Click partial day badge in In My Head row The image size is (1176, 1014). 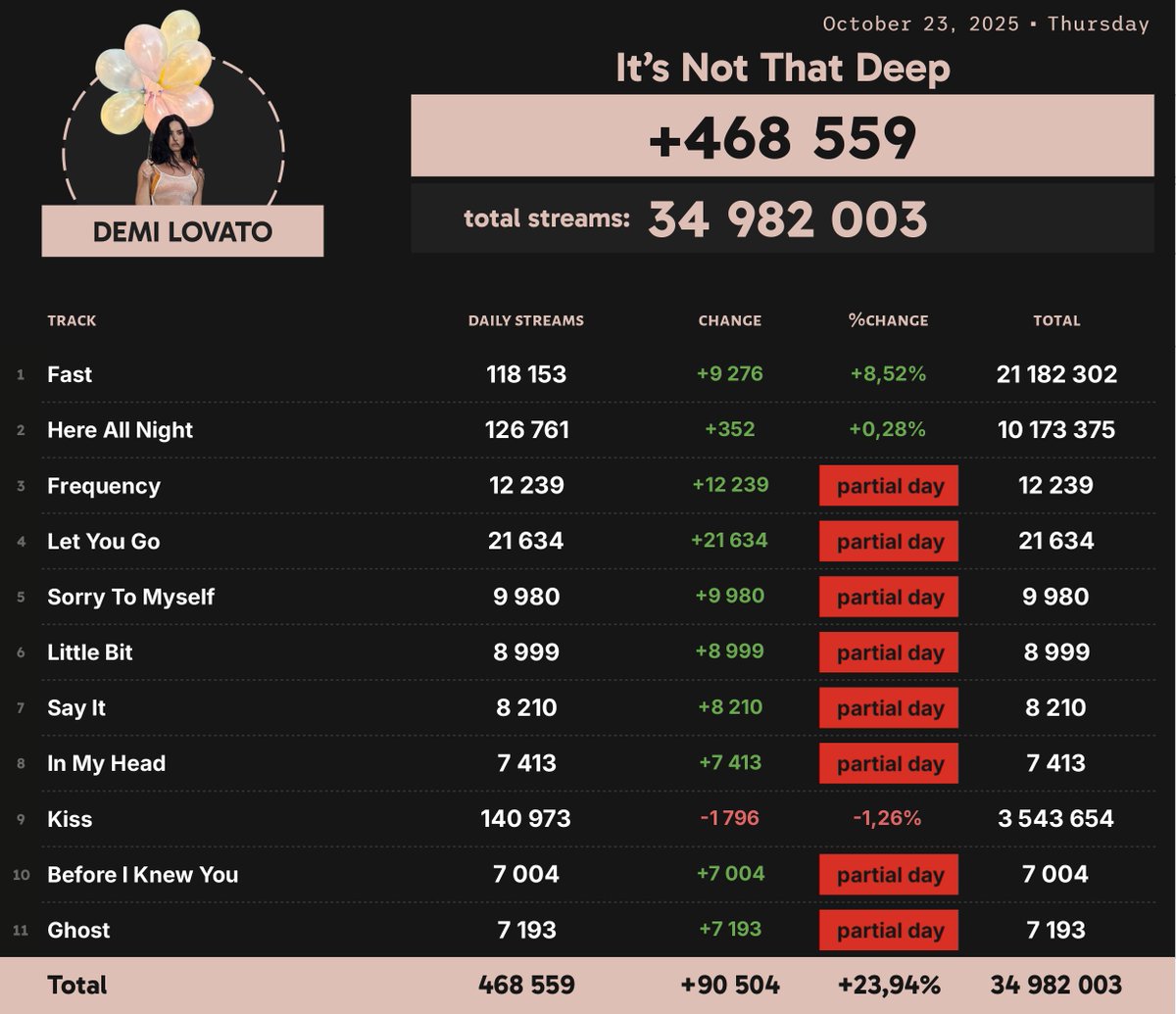click(x=889, y=763)
